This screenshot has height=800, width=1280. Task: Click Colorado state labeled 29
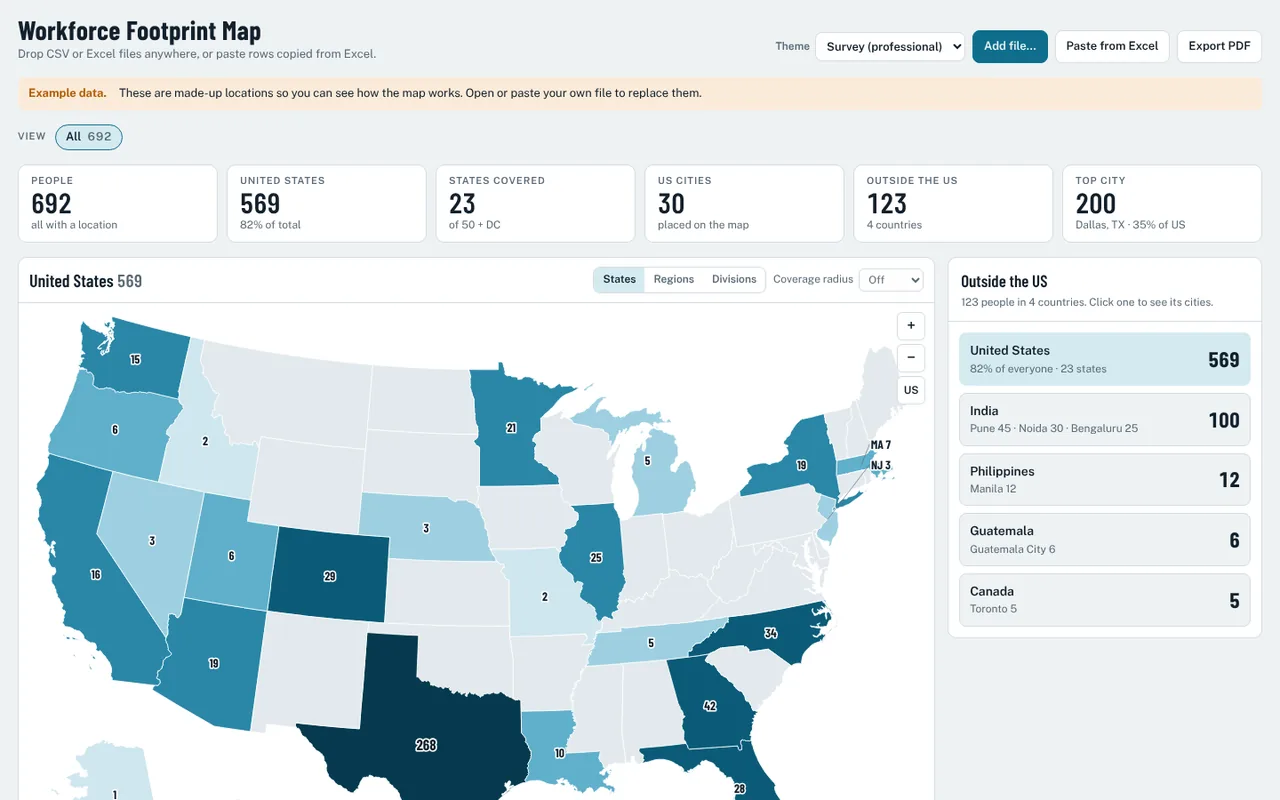[x=330, y=577]
